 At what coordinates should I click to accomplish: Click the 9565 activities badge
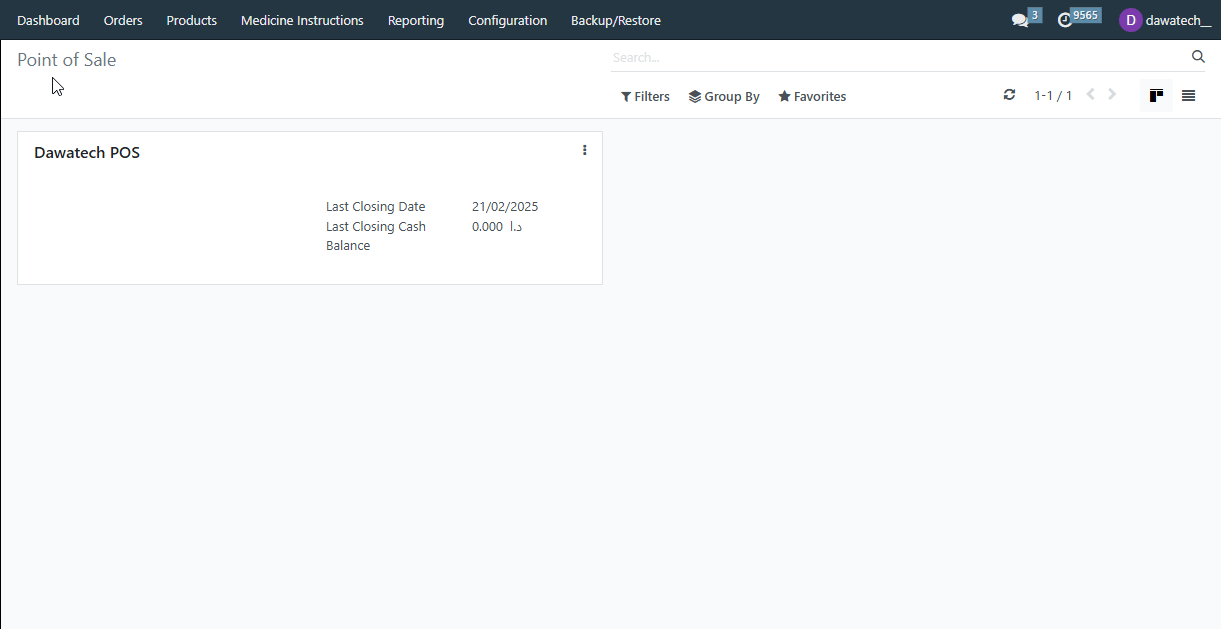click(1086, 15)
